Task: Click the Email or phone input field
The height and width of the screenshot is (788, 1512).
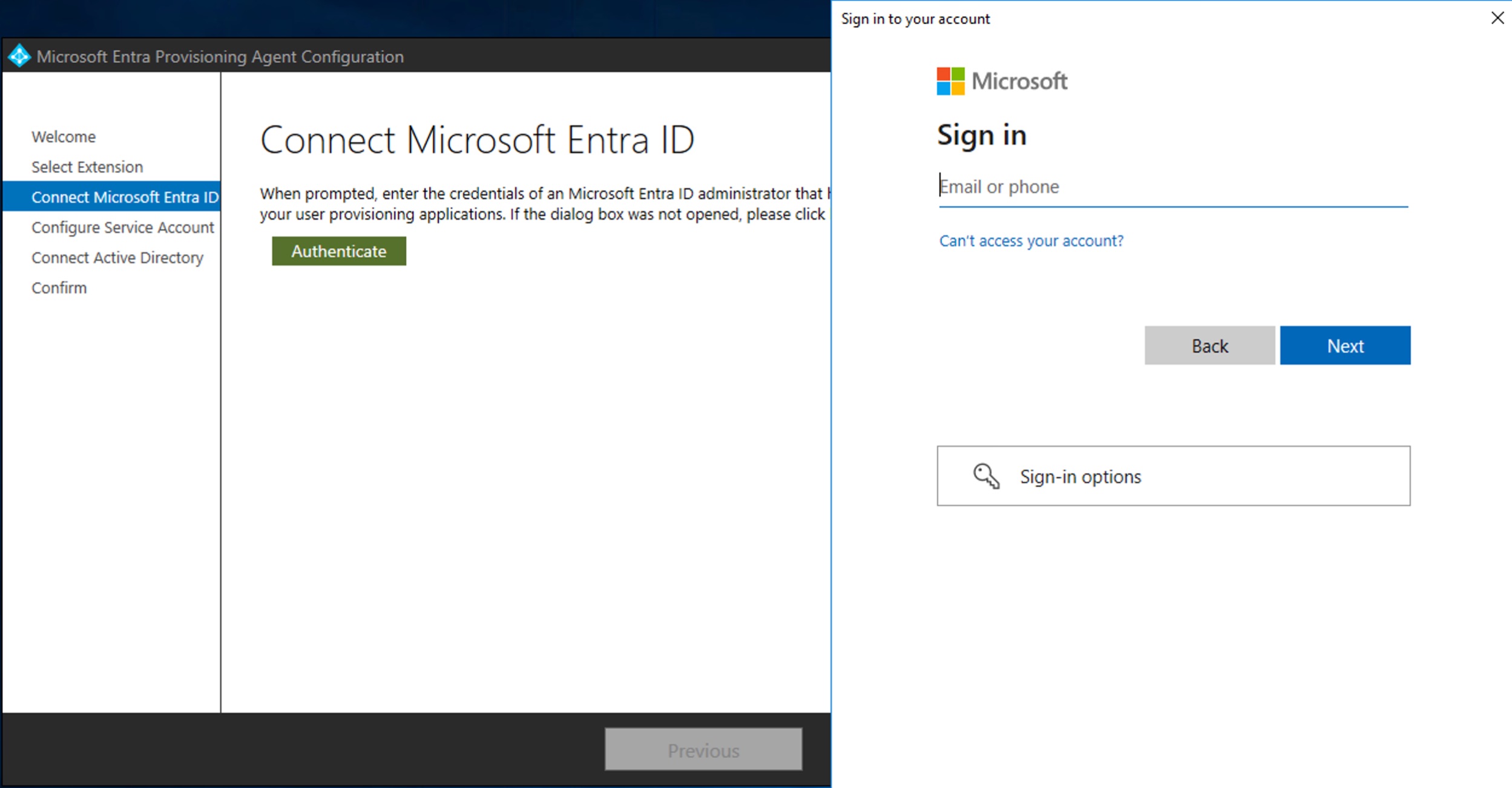Action: [1172, 186]
